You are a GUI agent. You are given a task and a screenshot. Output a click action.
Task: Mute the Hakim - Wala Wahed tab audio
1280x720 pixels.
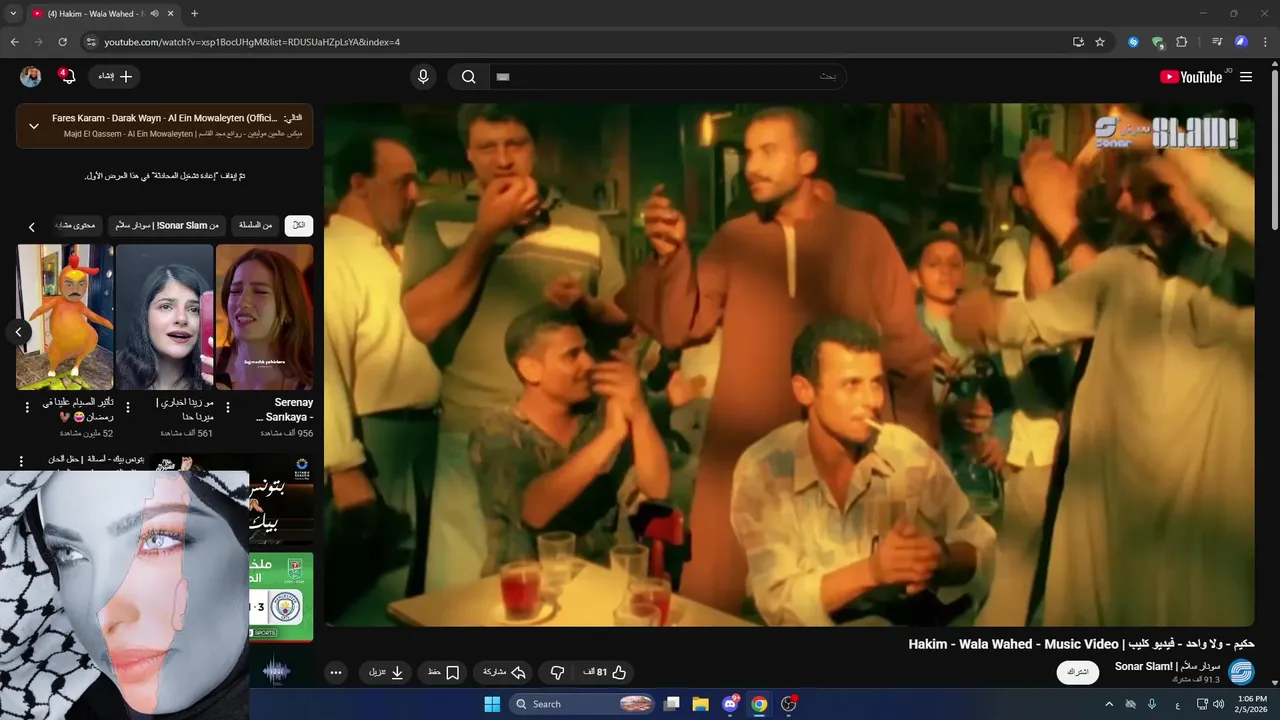[154, 14]
